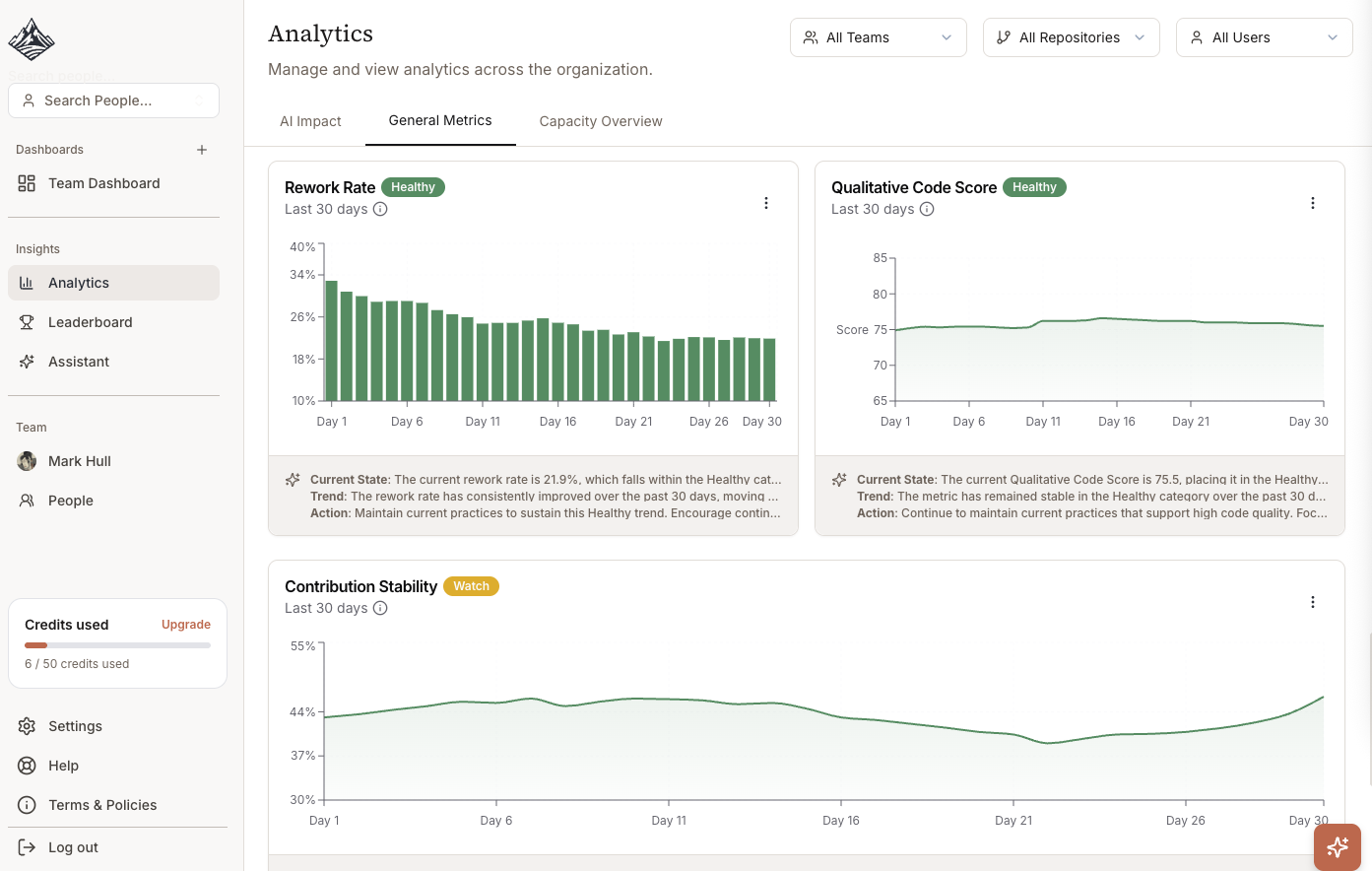The height and width of the screenshot is (871, 1372).
Task: Click the Analytics bar chart icon
Action: point(27,283)
